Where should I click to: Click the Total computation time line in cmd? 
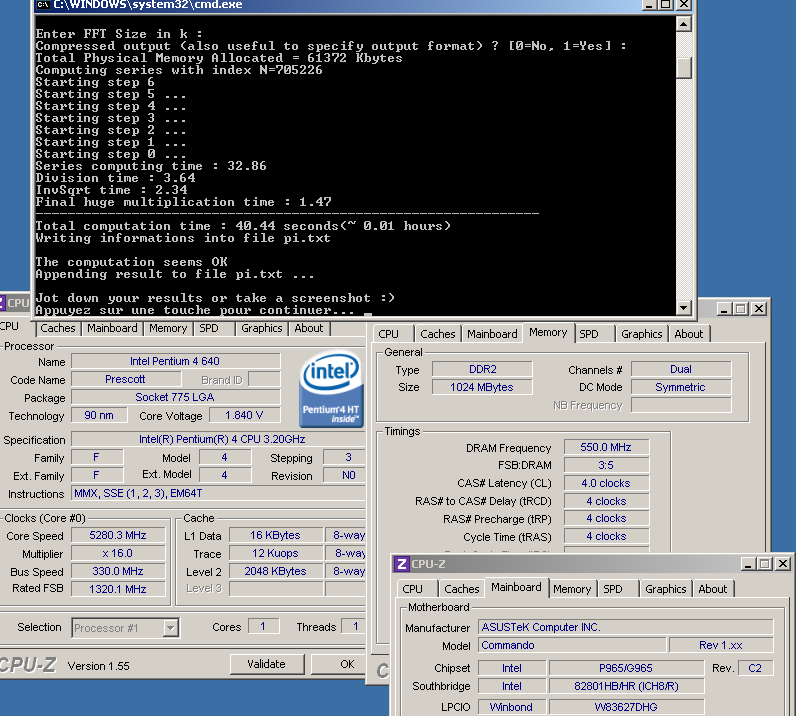243,226
